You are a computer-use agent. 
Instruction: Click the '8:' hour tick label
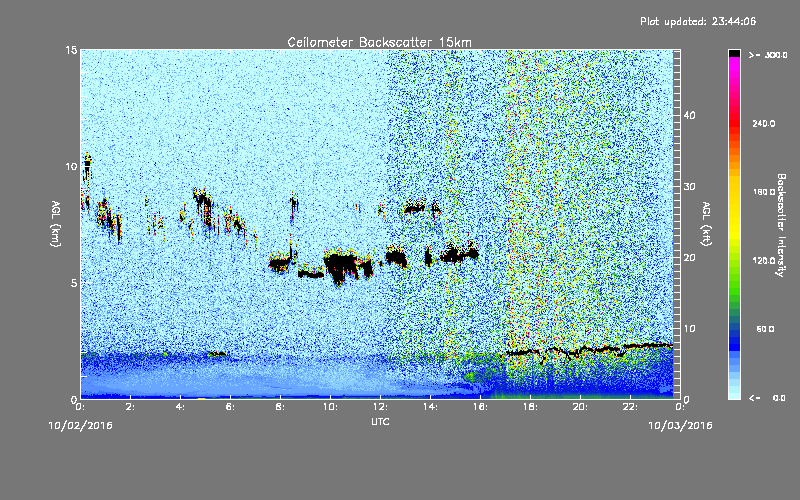[x=281, y=407]
